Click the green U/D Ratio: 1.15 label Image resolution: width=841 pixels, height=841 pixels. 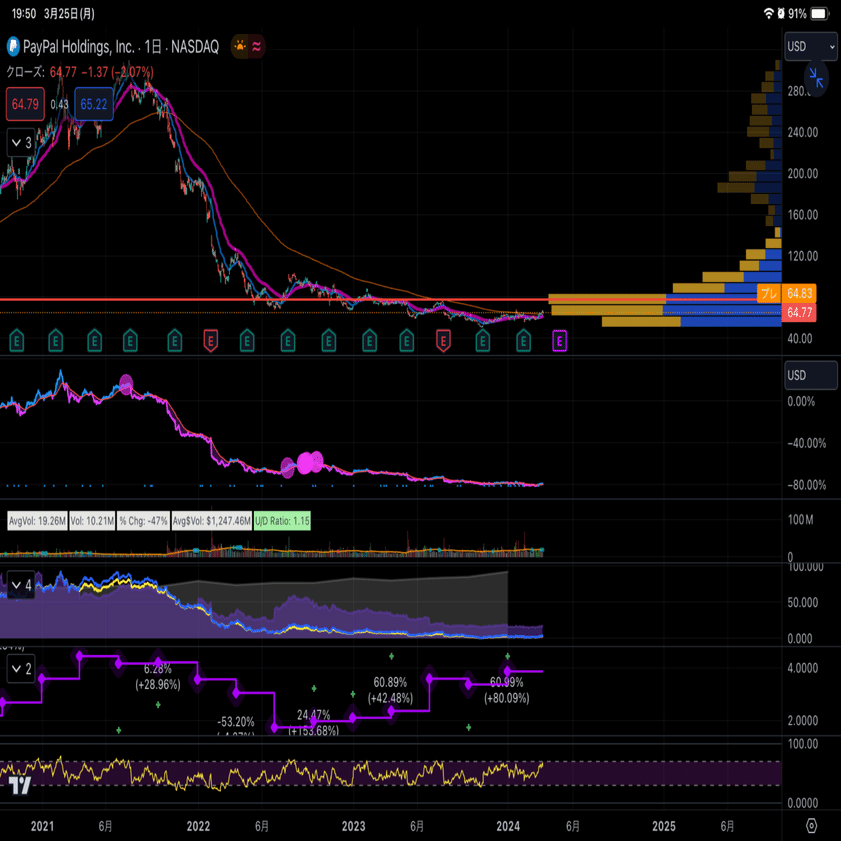coord(282,521)
